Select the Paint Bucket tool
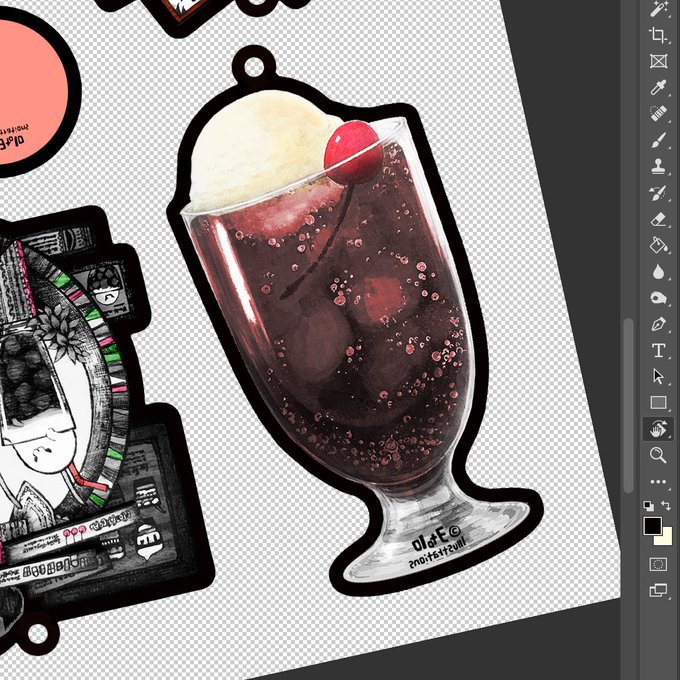 coord(658,245)
